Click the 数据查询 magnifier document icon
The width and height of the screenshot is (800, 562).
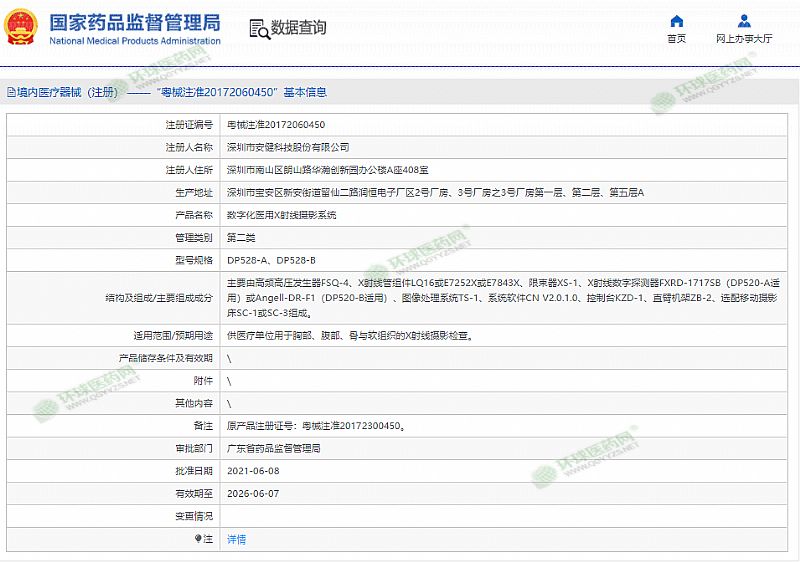tap(258, 28)
